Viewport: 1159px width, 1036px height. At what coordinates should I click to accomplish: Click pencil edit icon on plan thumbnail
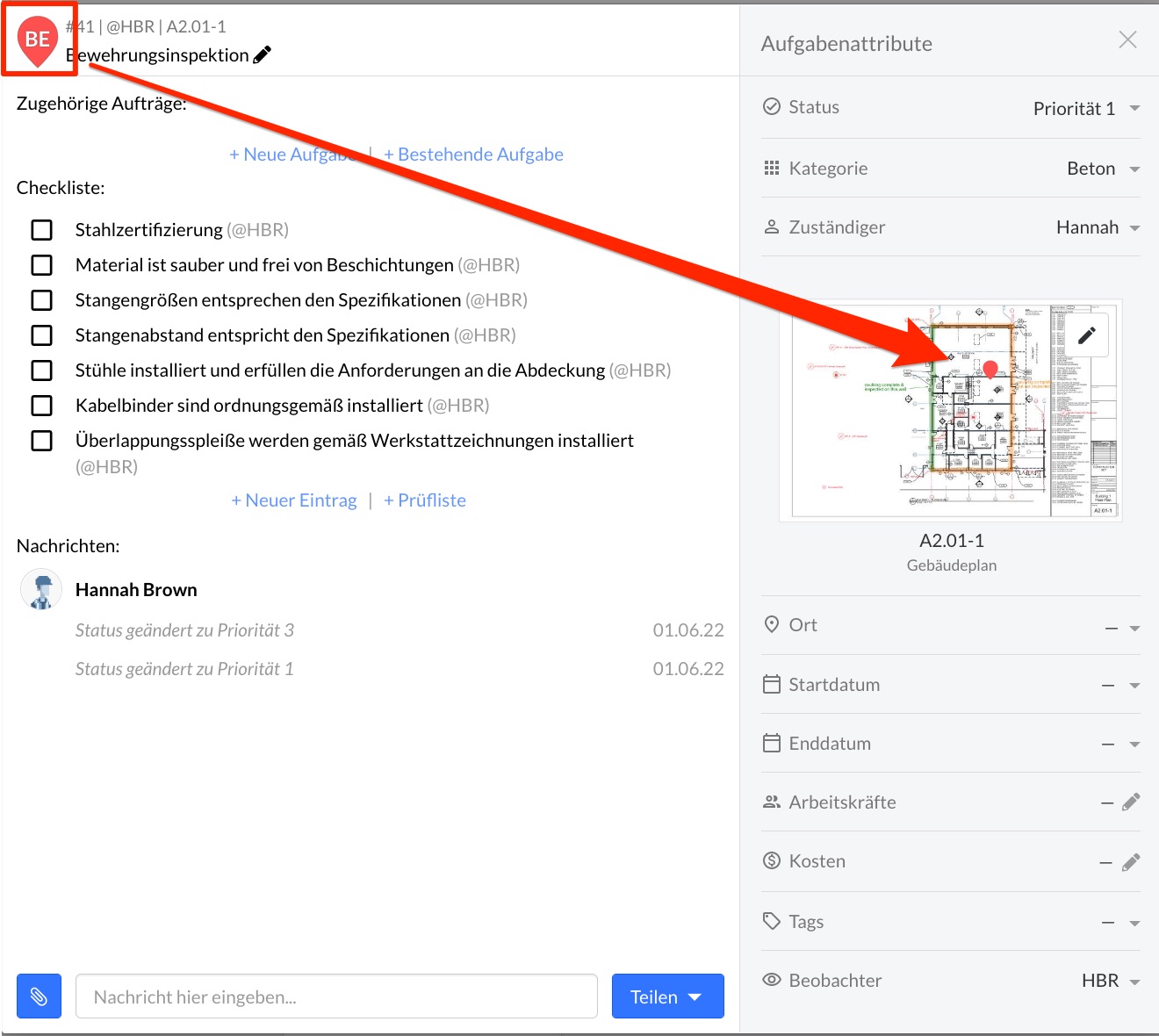pyautogui.click(x=1086, y=335)
